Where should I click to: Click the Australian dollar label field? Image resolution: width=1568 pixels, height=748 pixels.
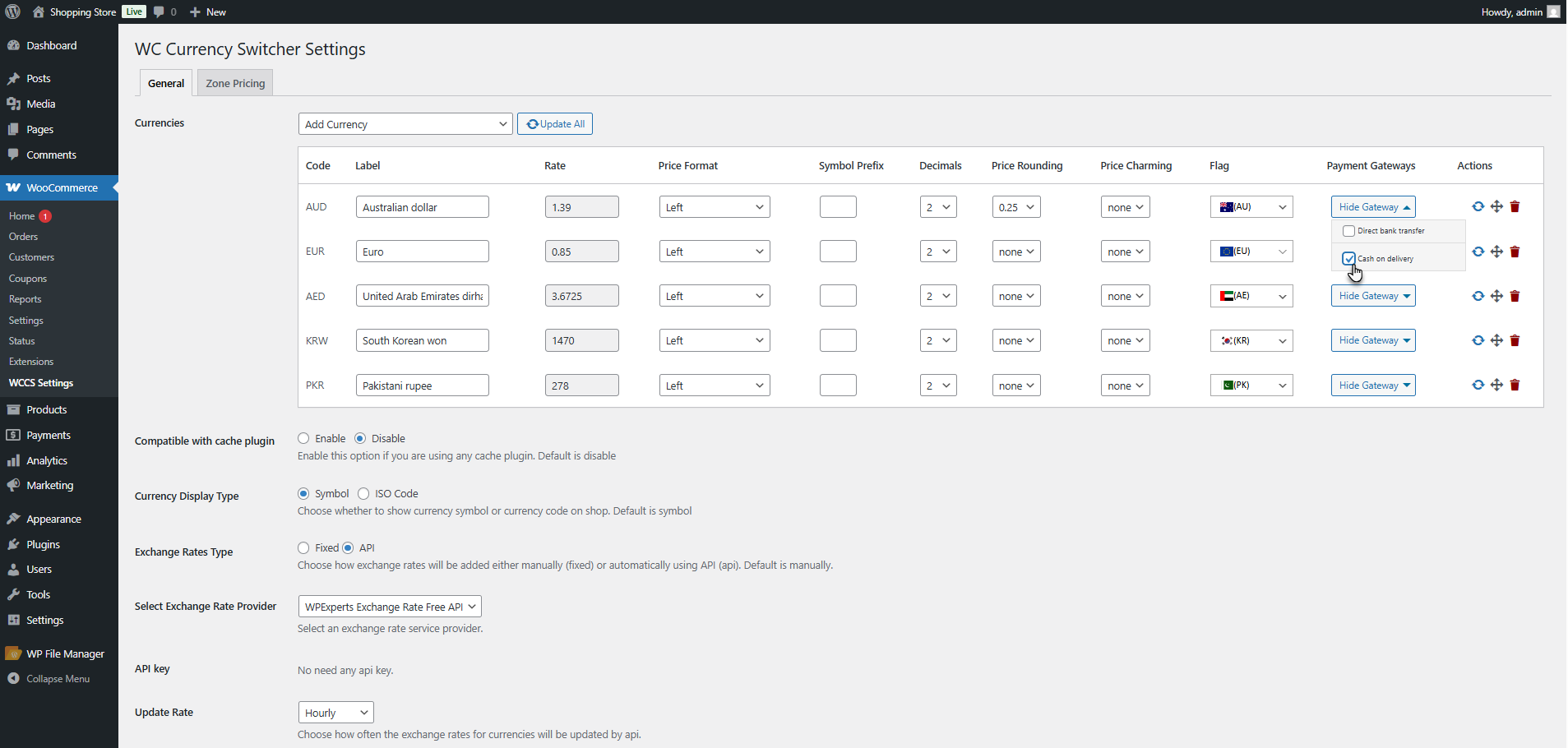click(x=423, y=207)
